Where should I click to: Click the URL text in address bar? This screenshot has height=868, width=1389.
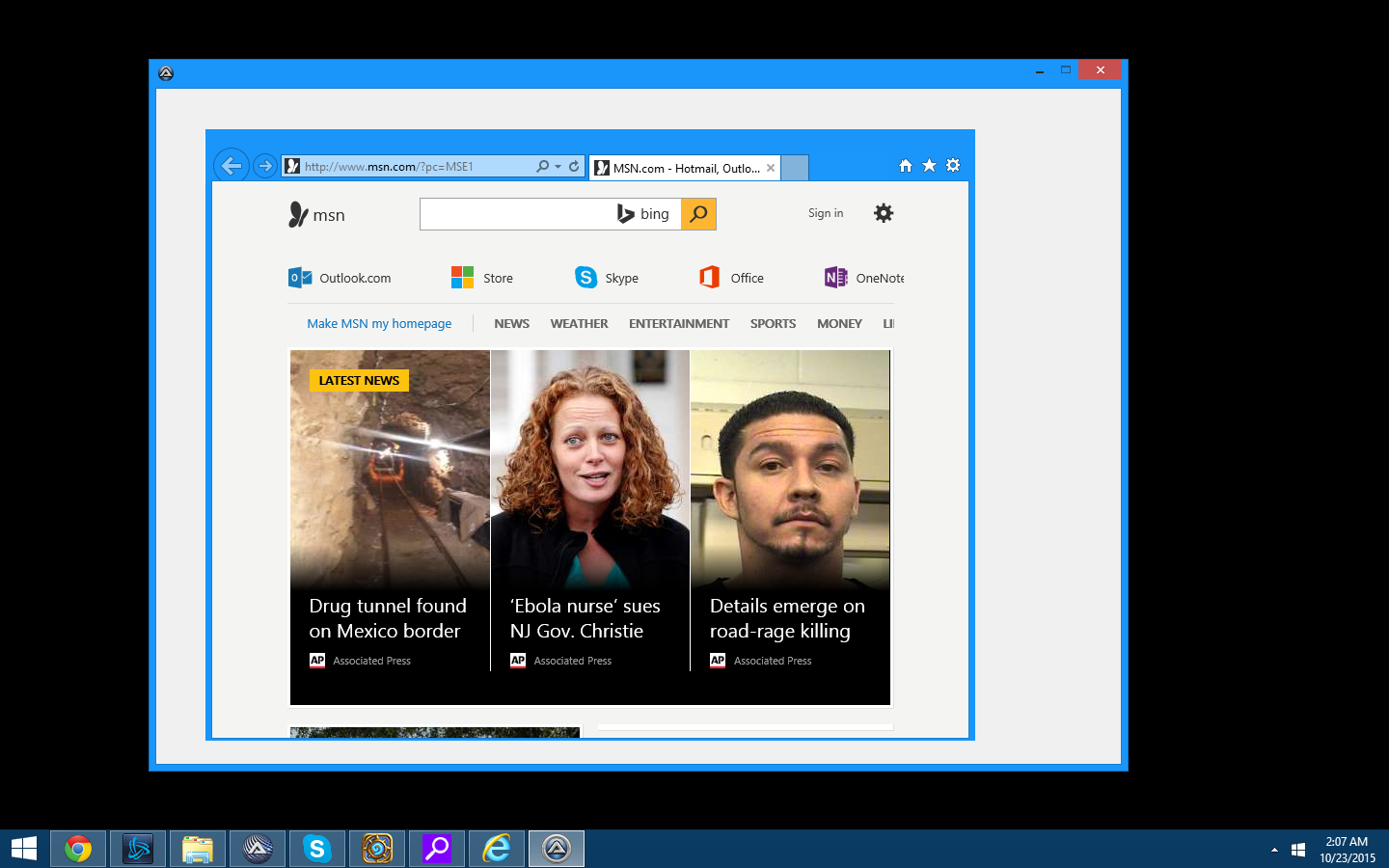point(389,167)
